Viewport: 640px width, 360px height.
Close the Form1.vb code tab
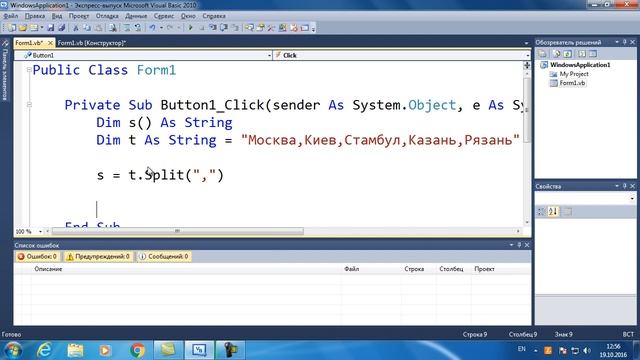click(50, 43)
